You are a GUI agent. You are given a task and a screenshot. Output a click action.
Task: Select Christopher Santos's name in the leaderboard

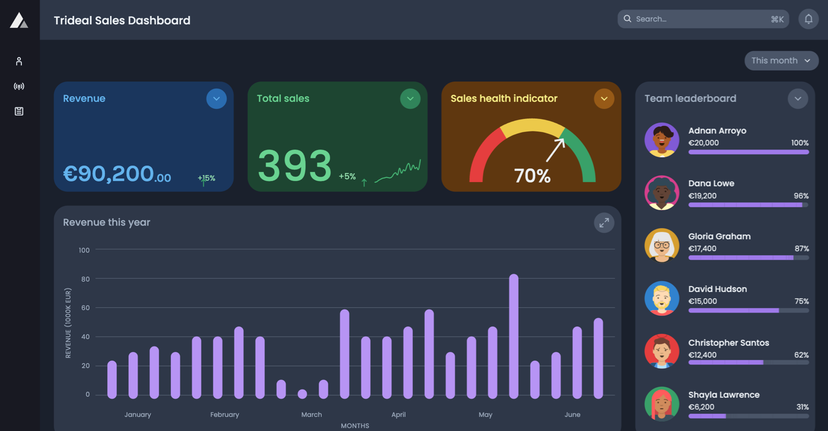tap(730, 343)
